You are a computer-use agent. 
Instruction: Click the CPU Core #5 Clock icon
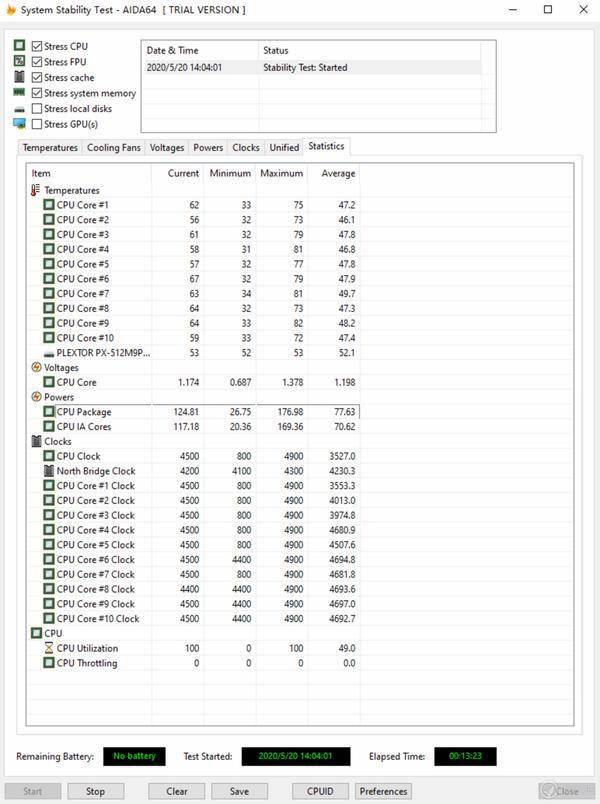[49, 545]
